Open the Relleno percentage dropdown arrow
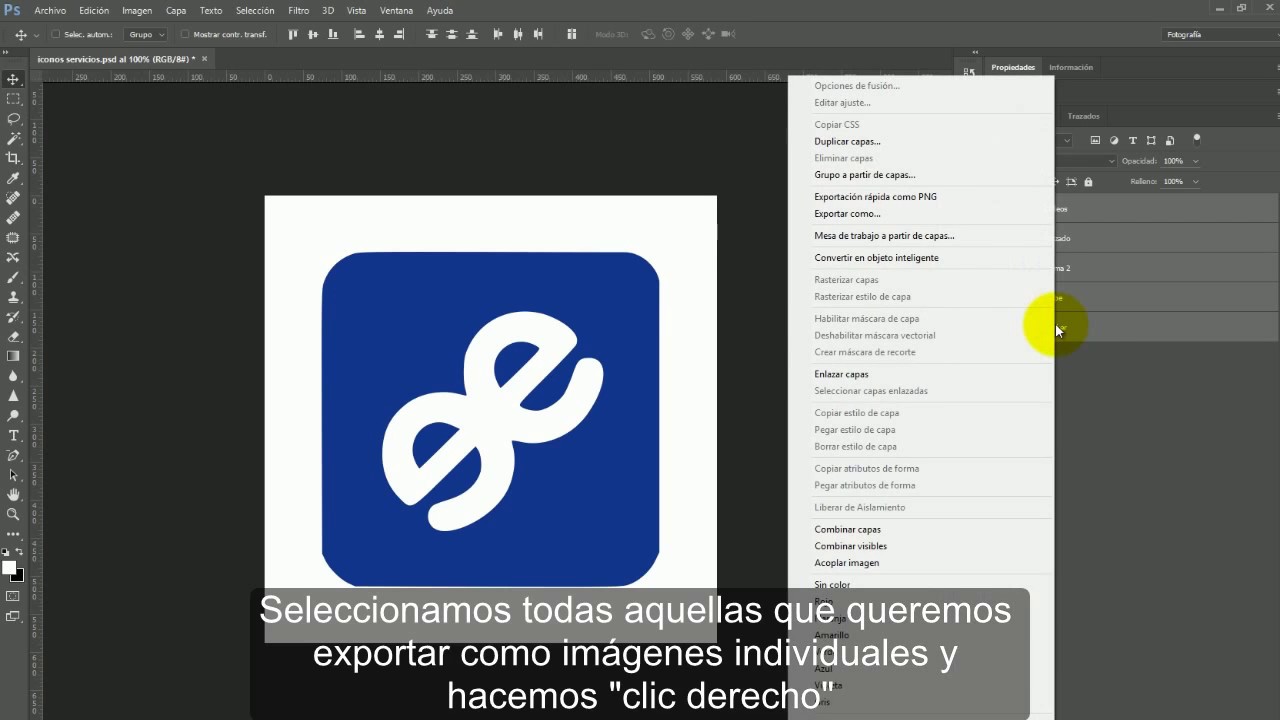Image resolution: width=1280 pixels, height=720 pixels. tap(1195, 182)
